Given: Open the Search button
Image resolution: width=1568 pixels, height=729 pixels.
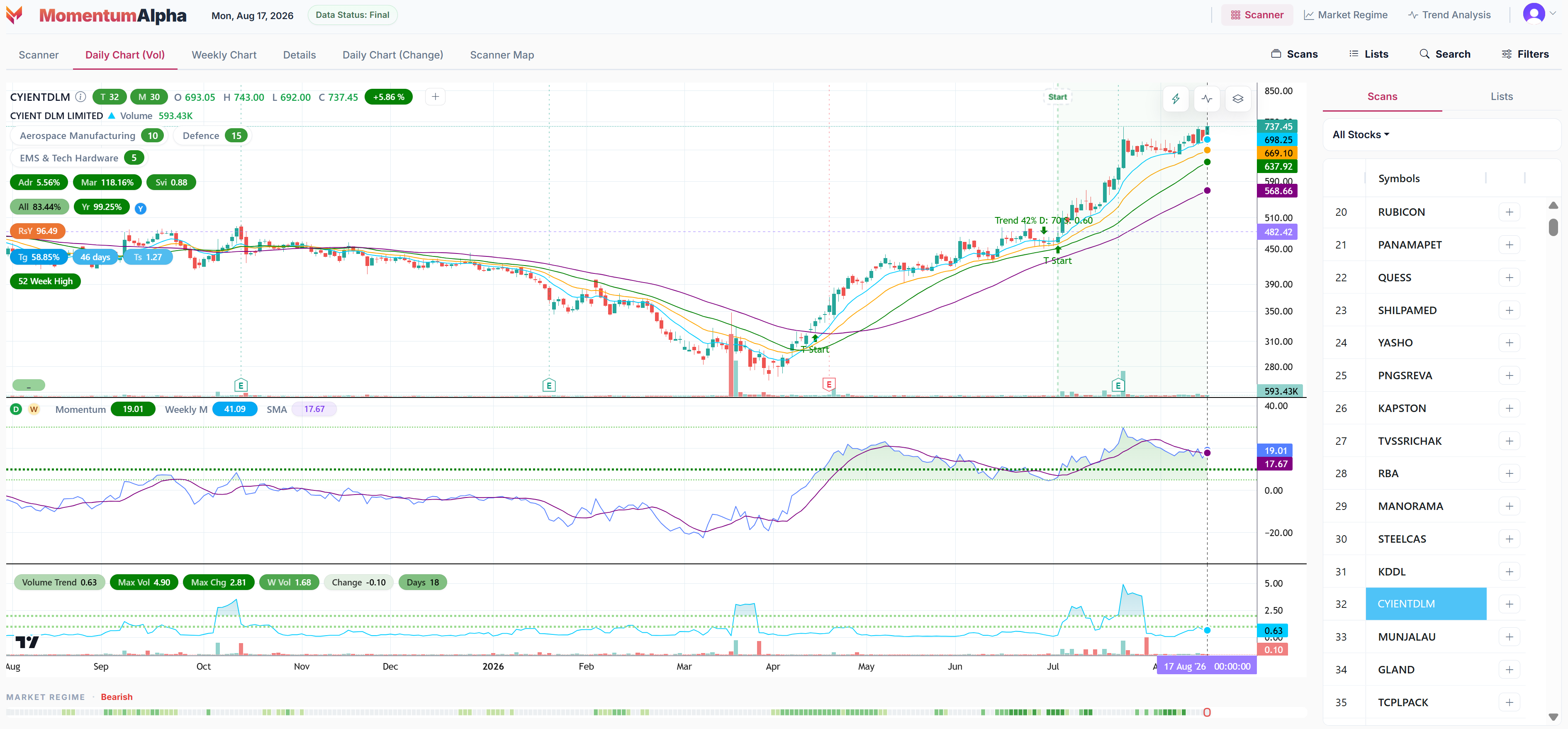Looking at the screenshot, I should click(1444, 54).
